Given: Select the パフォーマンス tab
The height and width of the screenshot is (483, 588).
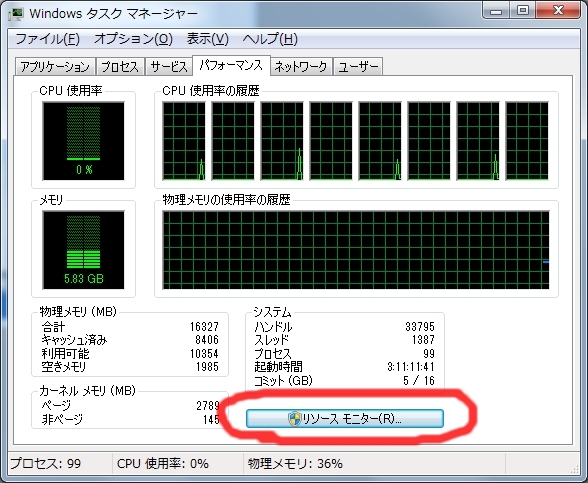Looking at the screenshot, I should tap(231, 66).
